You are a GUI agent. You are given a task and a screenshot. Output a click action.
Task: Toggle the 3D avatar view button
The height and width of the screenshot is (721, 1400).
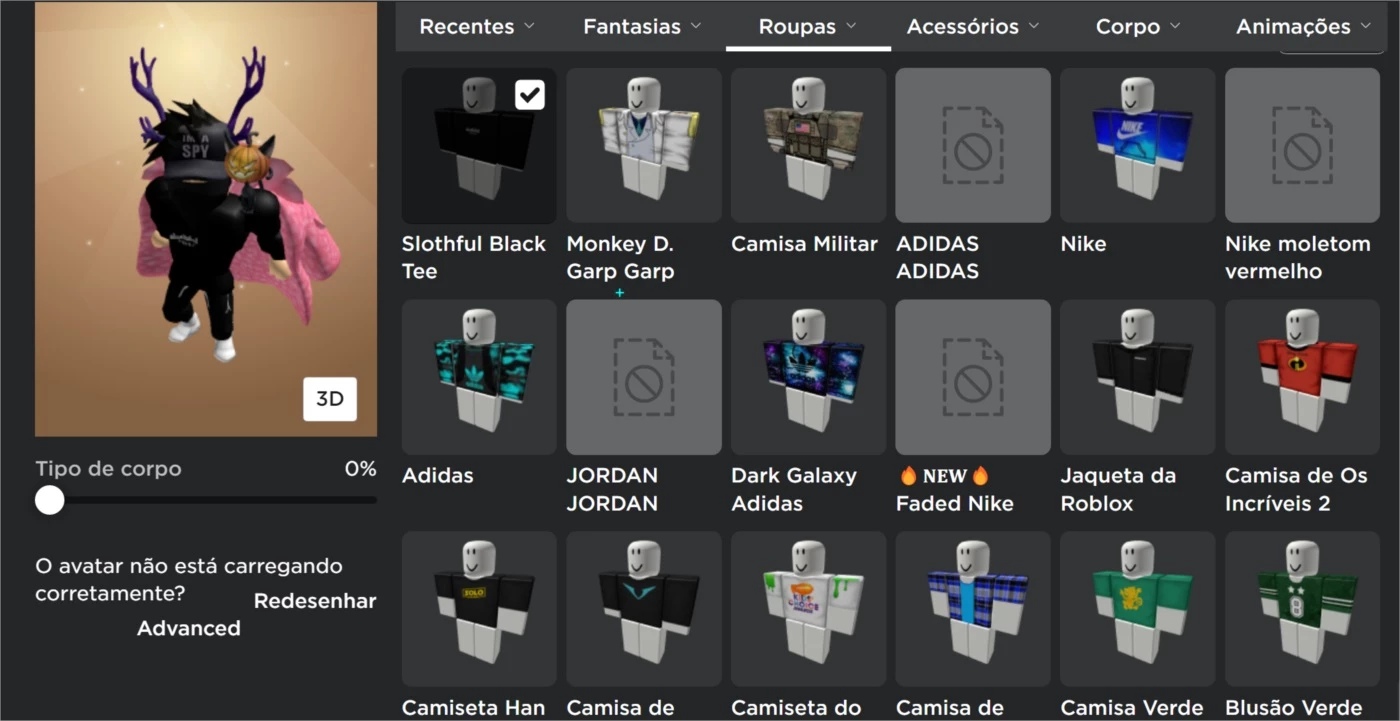(x=330, y=399)
